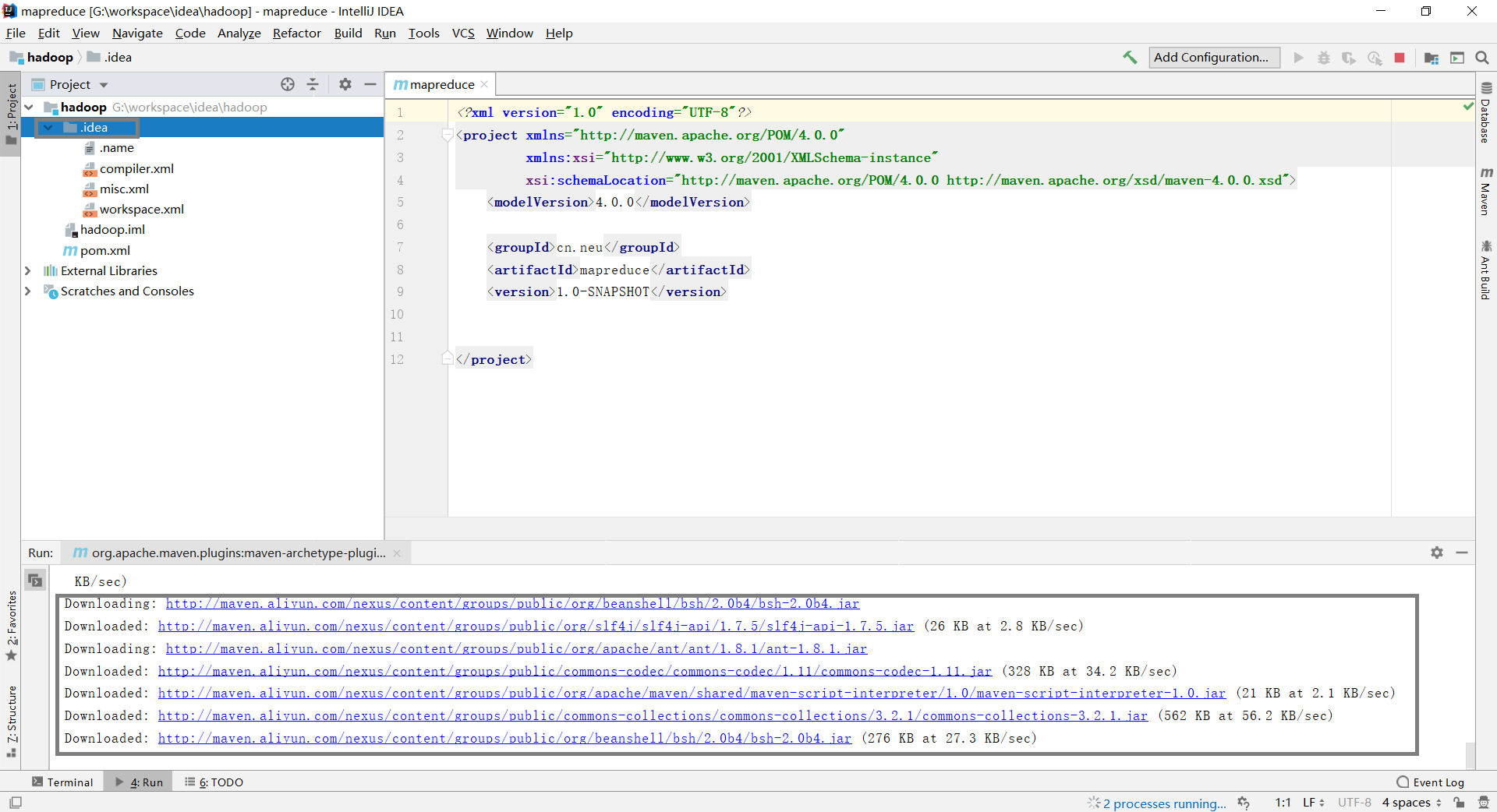Collapse the hadoop root folder
1497x812 pixels.
(29, 108)
